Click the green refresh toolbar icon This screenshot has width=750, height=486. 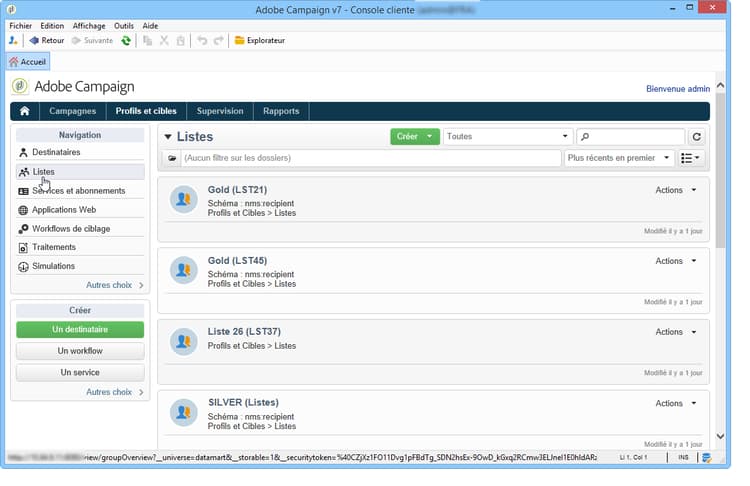pos(126,41)
